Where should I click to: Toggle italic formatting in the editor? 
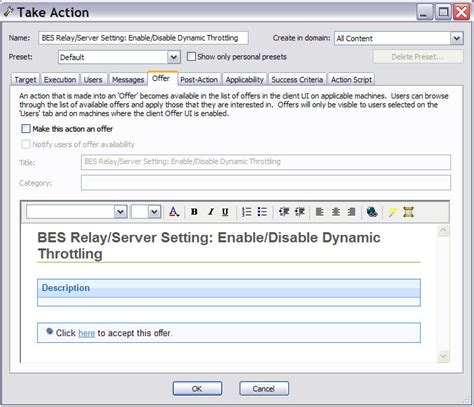point(210,212)
